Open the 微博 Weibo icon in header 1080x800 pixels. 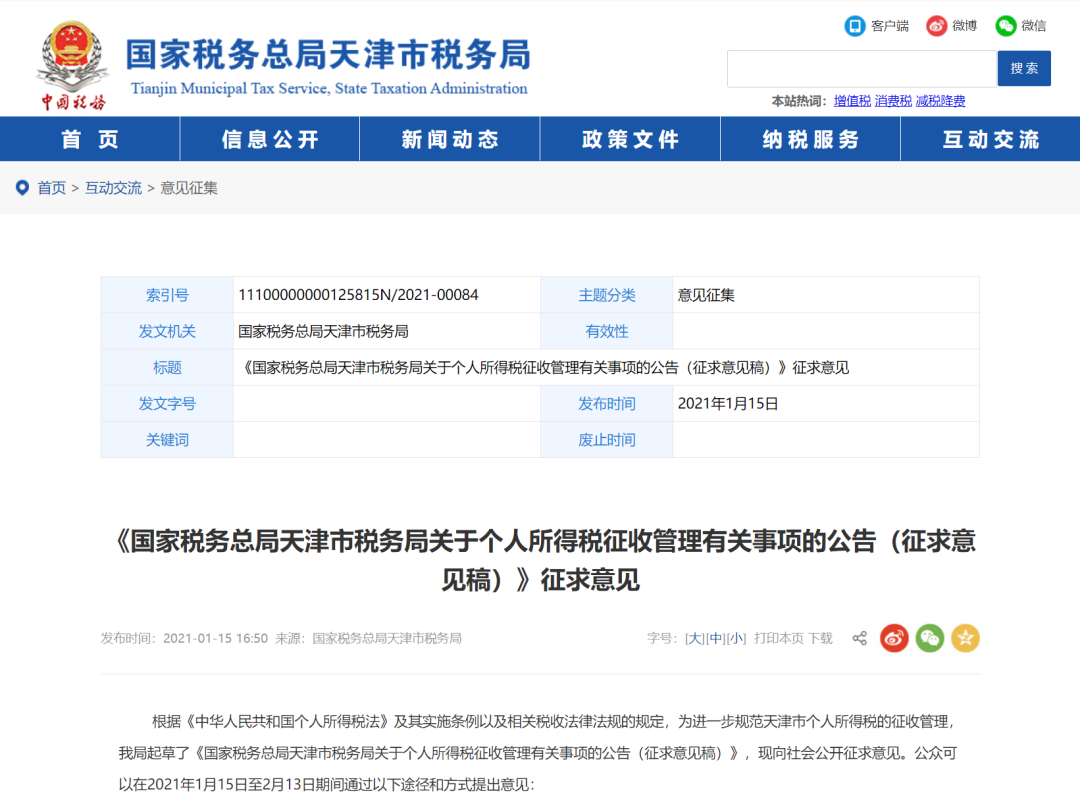pos(936,26)
